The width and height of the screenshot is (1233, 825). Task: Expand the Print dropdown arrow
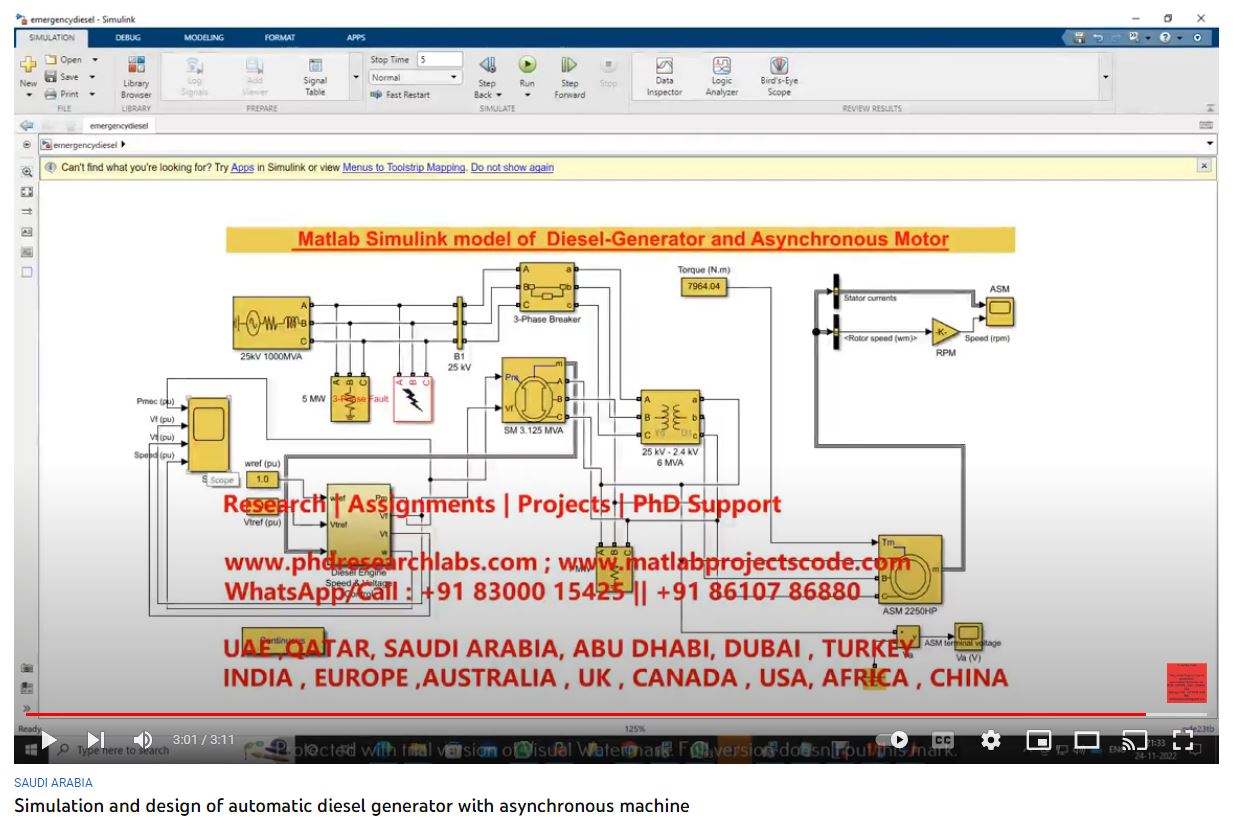point(92,94)
